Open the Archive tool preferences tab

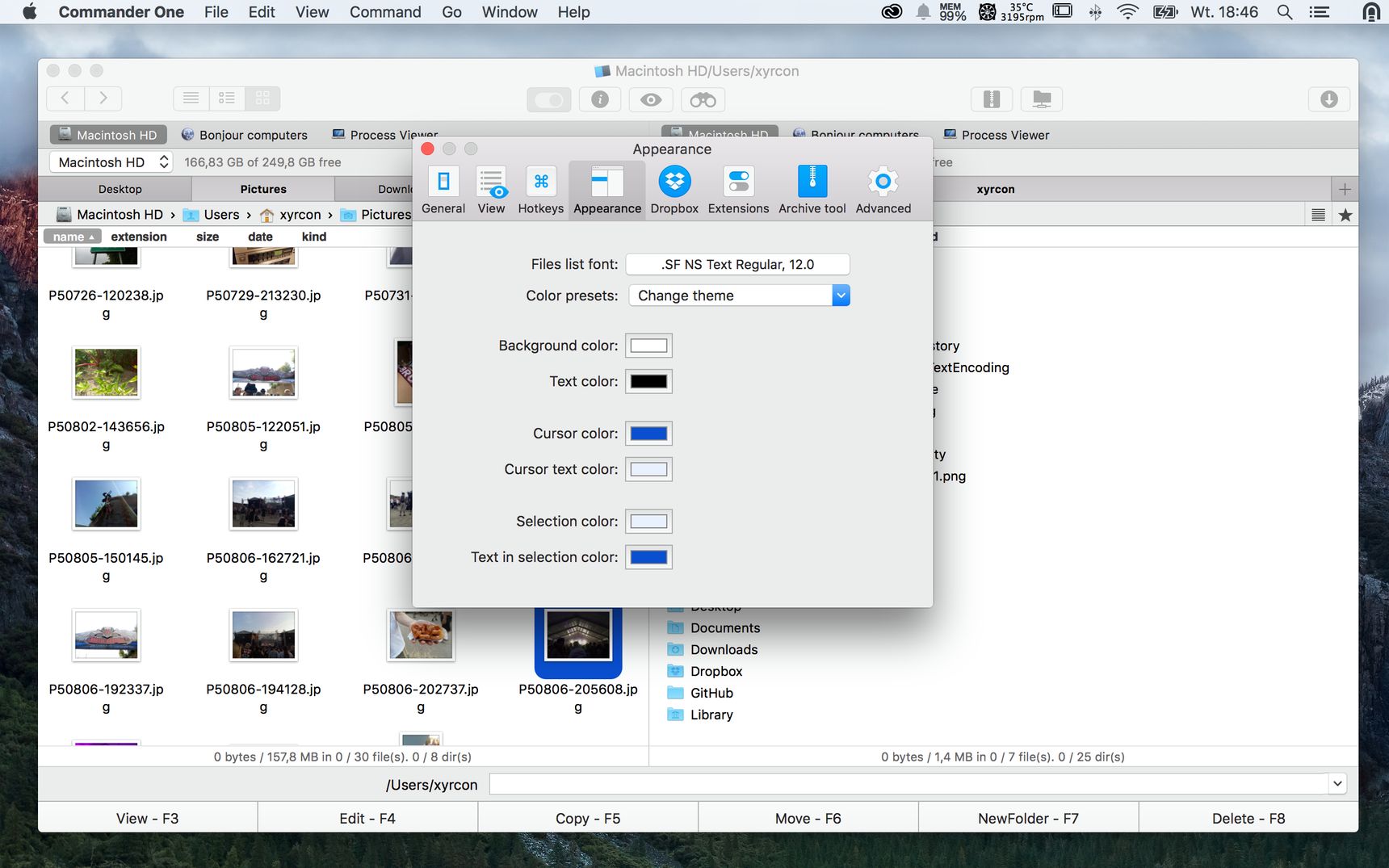(812, 191)
